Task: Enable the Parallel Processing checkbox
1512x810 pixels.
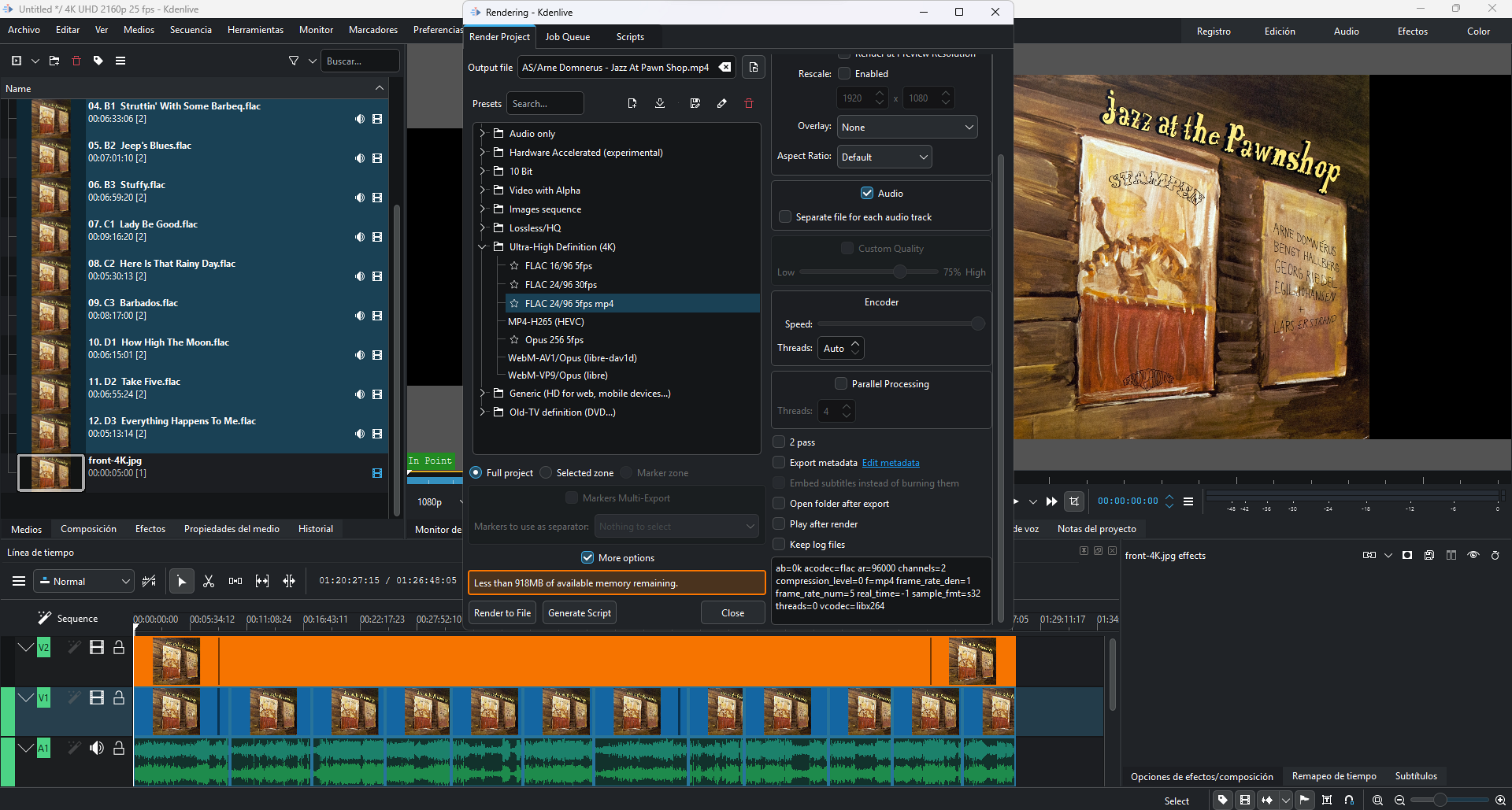Action: [x=841, y=384]
